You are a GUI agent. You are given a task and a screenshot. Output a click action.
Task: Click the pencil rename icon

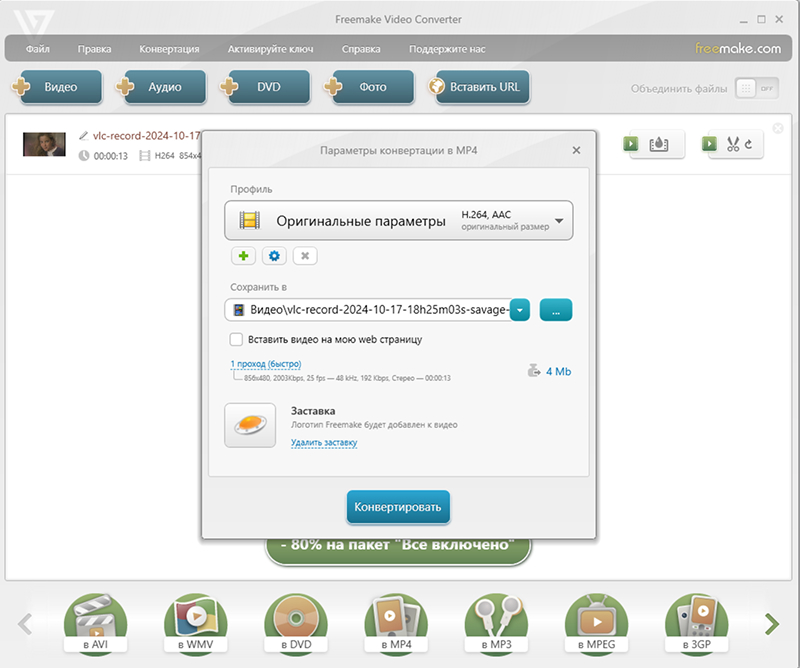click(x=84, y=136)
